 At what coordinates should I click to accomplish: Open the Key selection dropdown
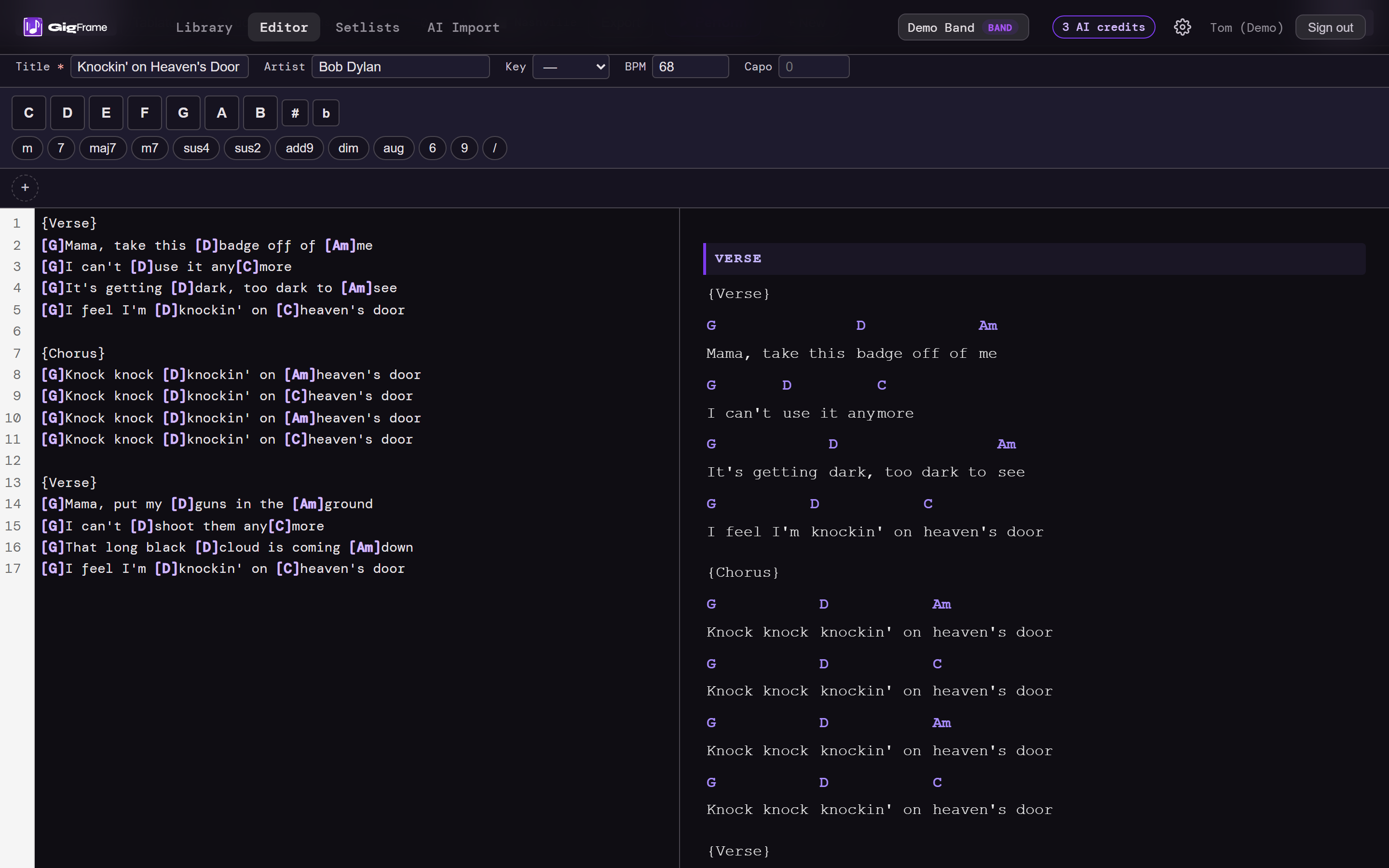tap(570, 67)
